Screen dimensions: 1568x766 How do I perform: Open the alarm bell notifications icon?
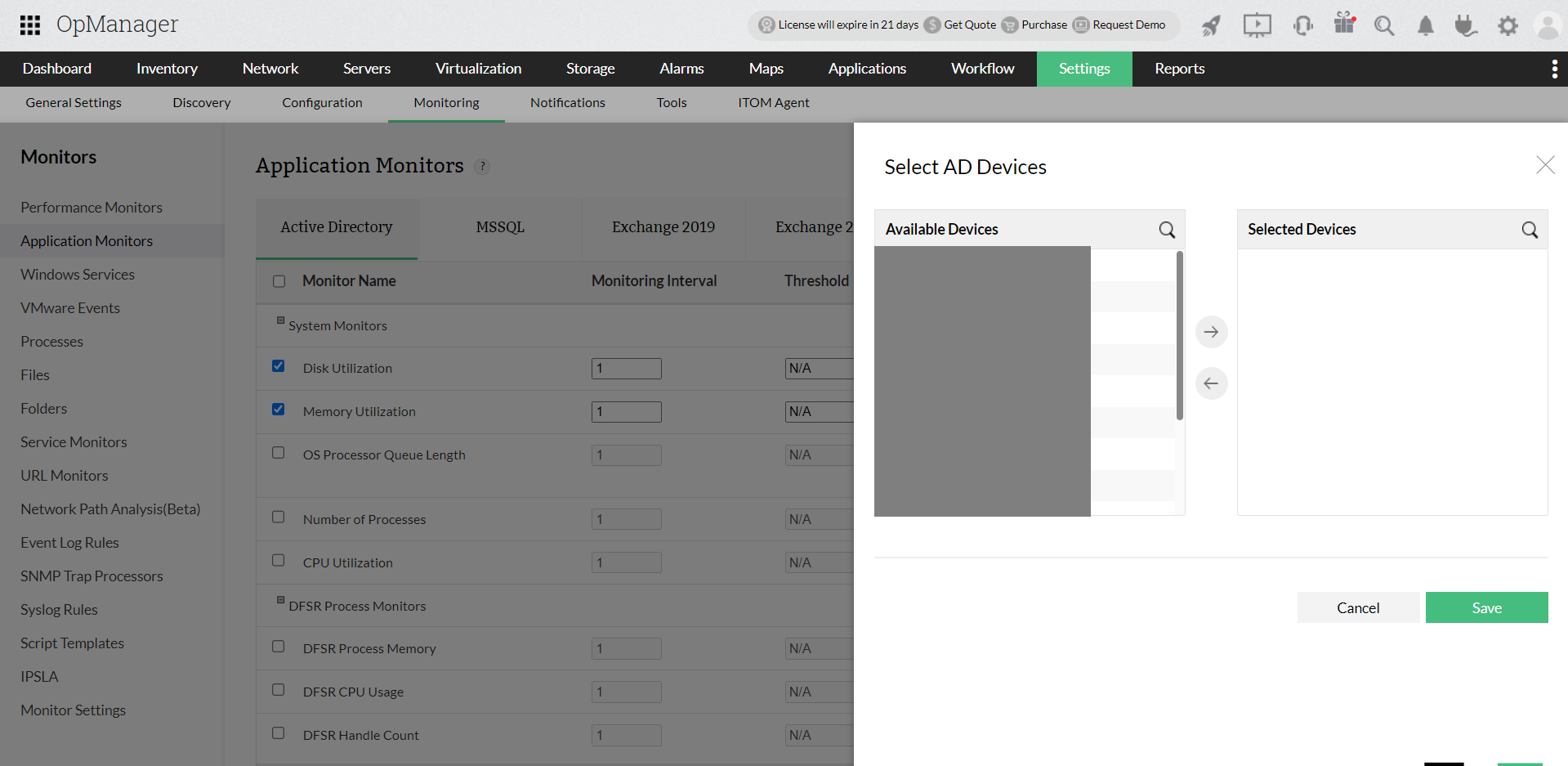(1426, 26)
